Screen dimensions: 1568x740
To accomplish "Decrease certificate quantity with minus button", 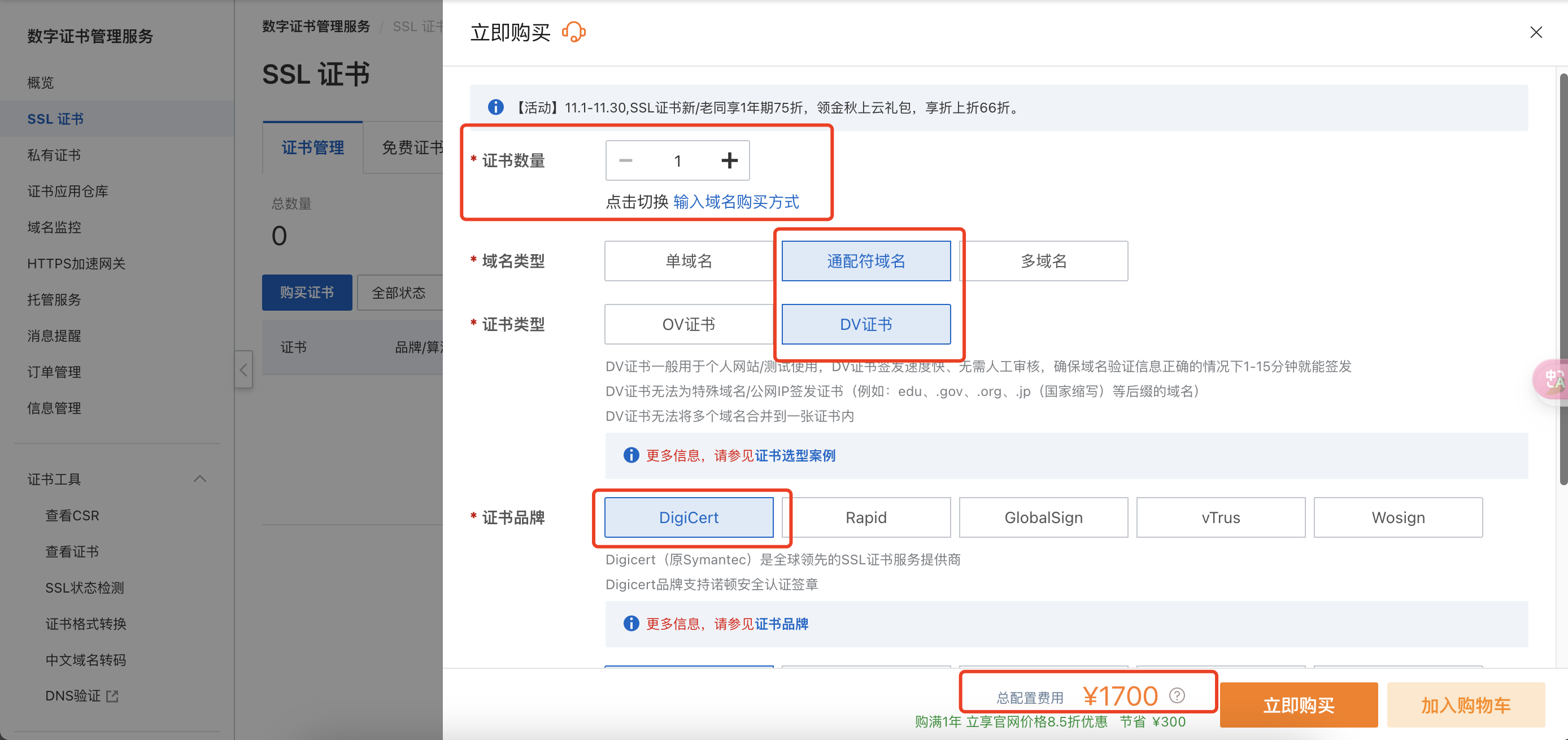I will pyautogui.click(x=626, y=160).
